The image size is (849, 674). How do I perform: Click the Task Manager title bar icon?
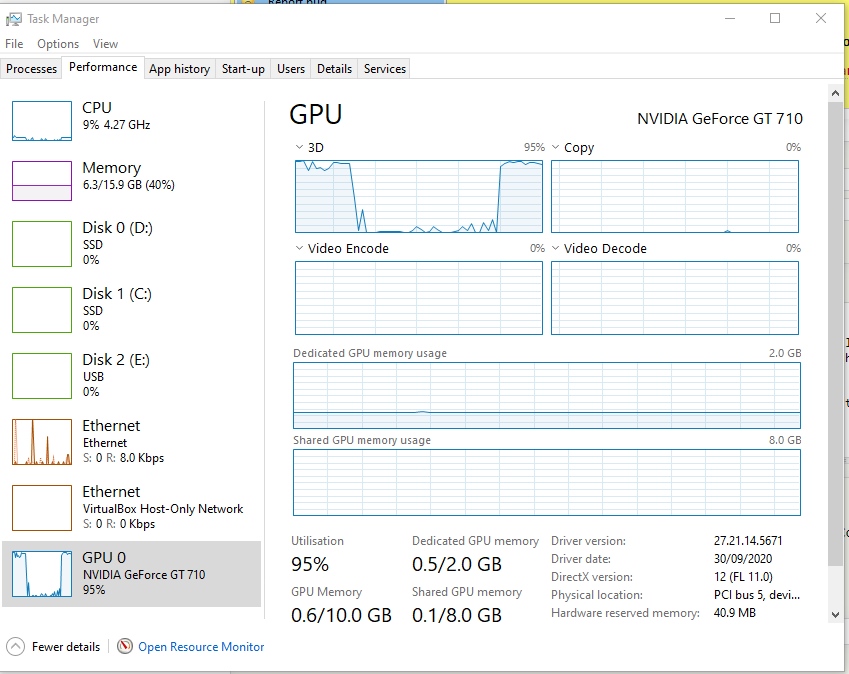pos(14,19)
